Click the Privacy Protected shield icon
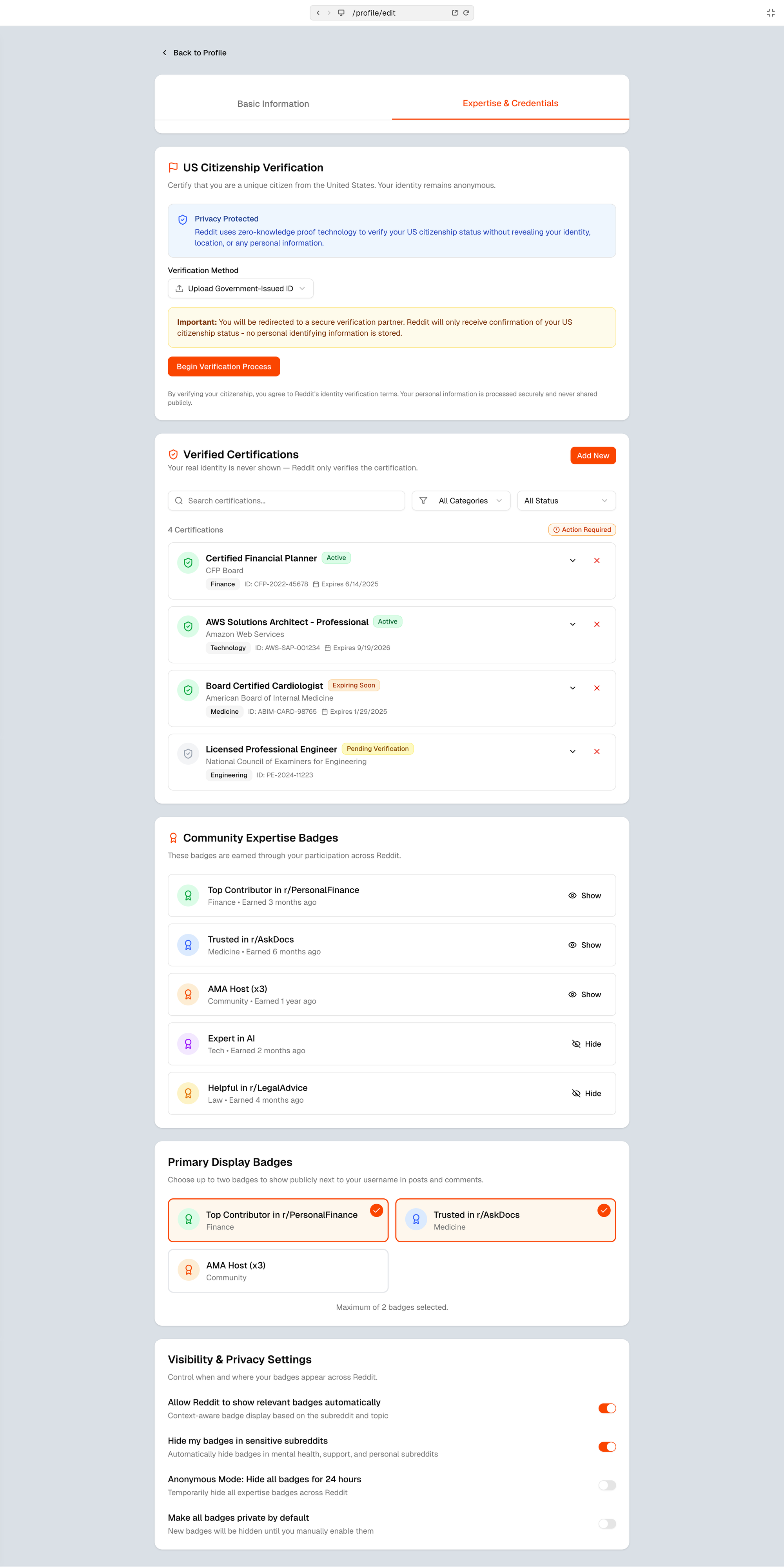Screen dimensions: 784x1567 182,220
